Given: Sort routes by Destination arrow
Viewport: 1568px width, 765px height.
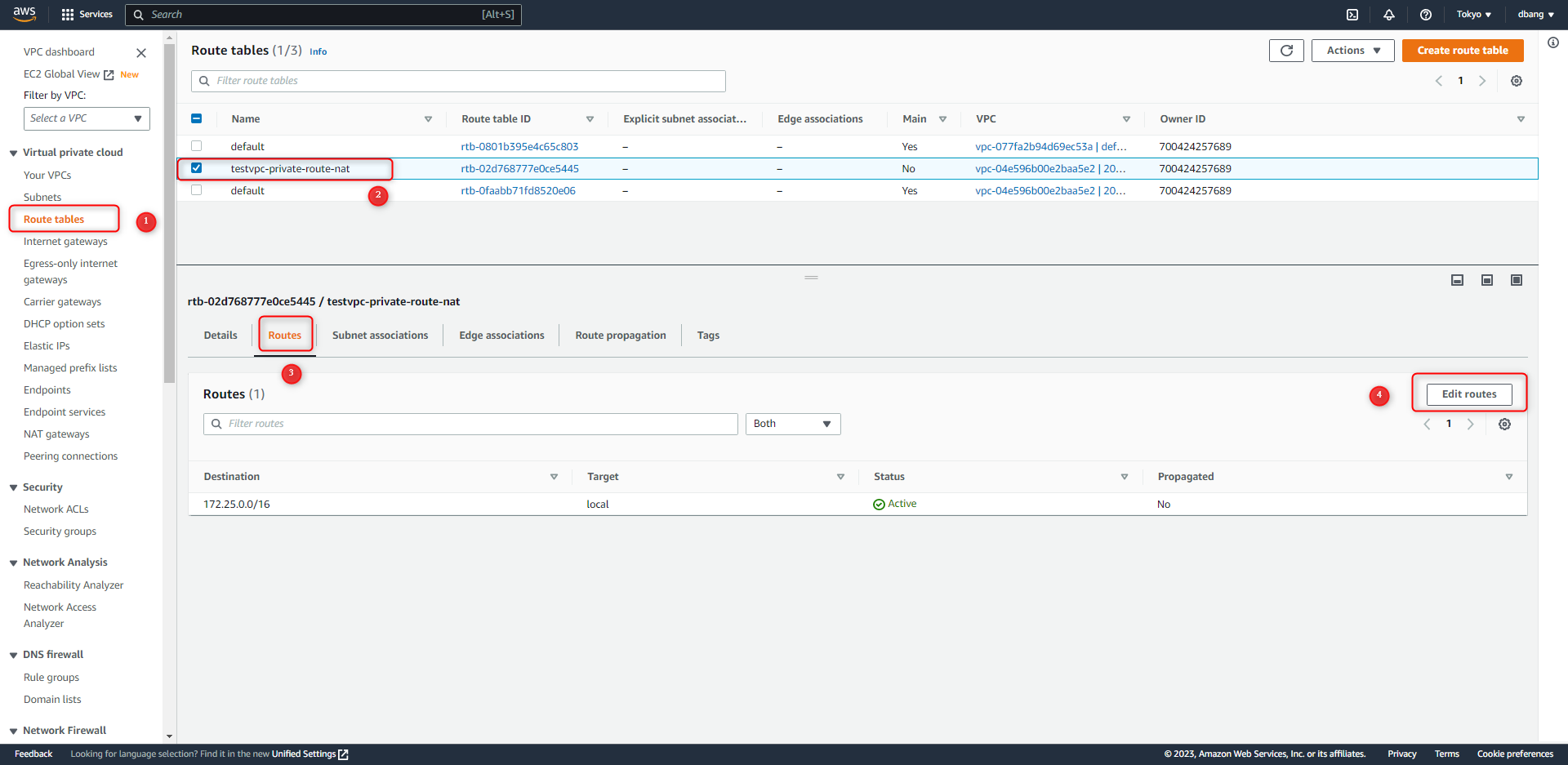Looking at the screenshot, I should (x=554, y=477).
